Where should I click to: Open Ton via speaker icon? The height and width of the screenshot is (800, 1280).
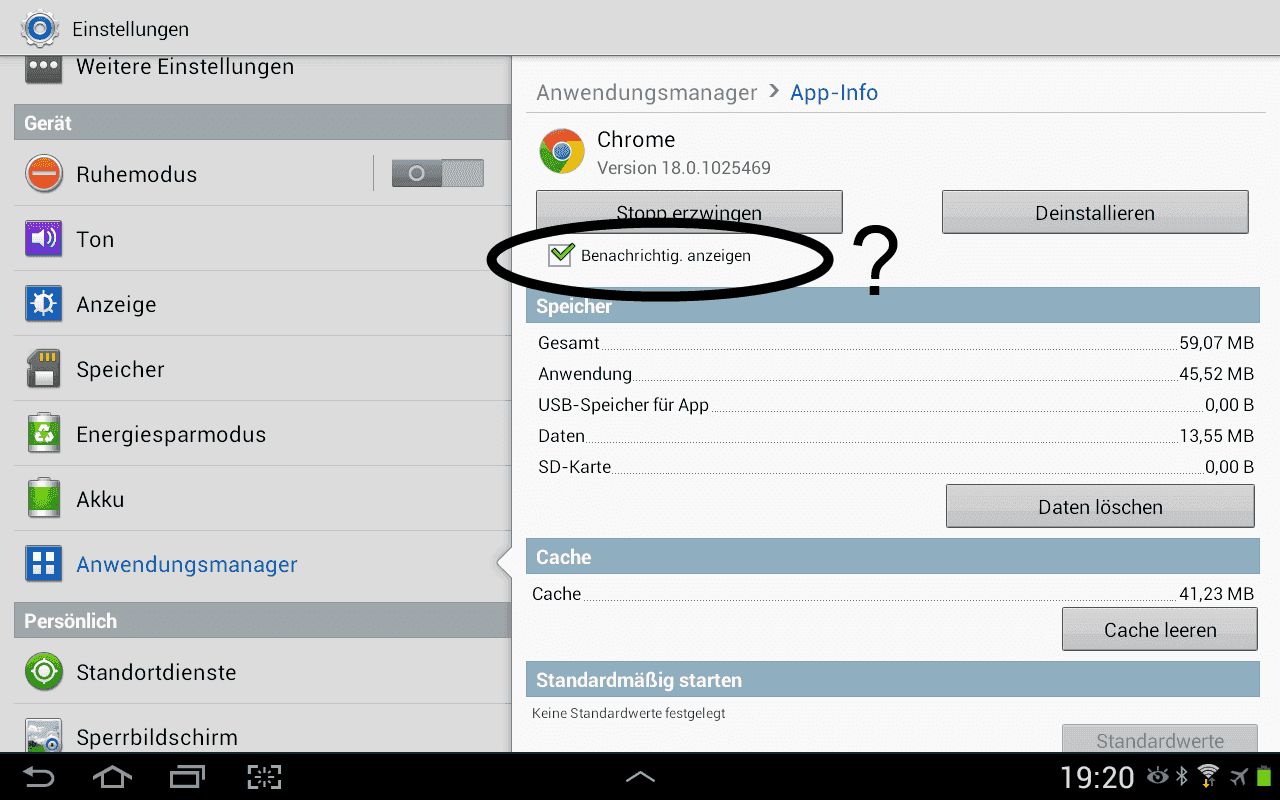coord(44,239)
